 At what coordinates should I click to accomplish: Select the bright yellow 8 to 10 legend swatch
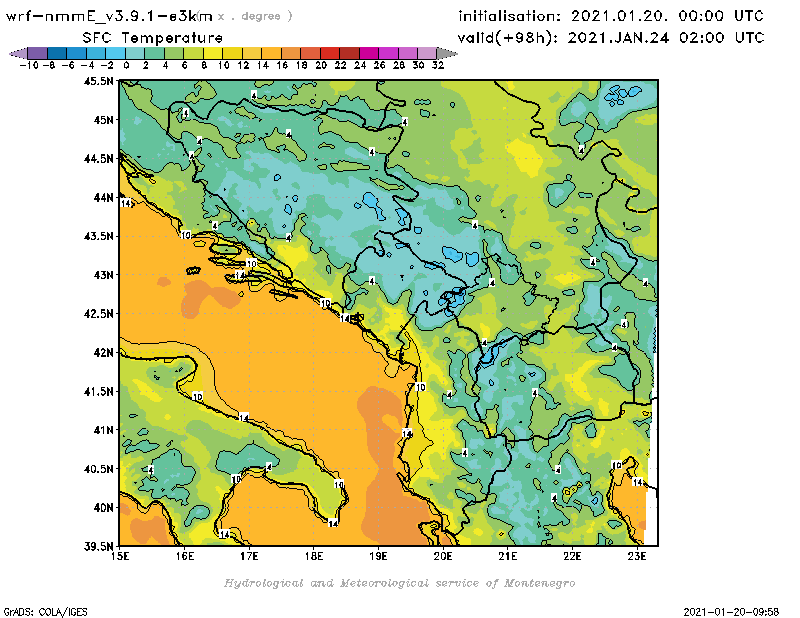click(x=213, y=53)
